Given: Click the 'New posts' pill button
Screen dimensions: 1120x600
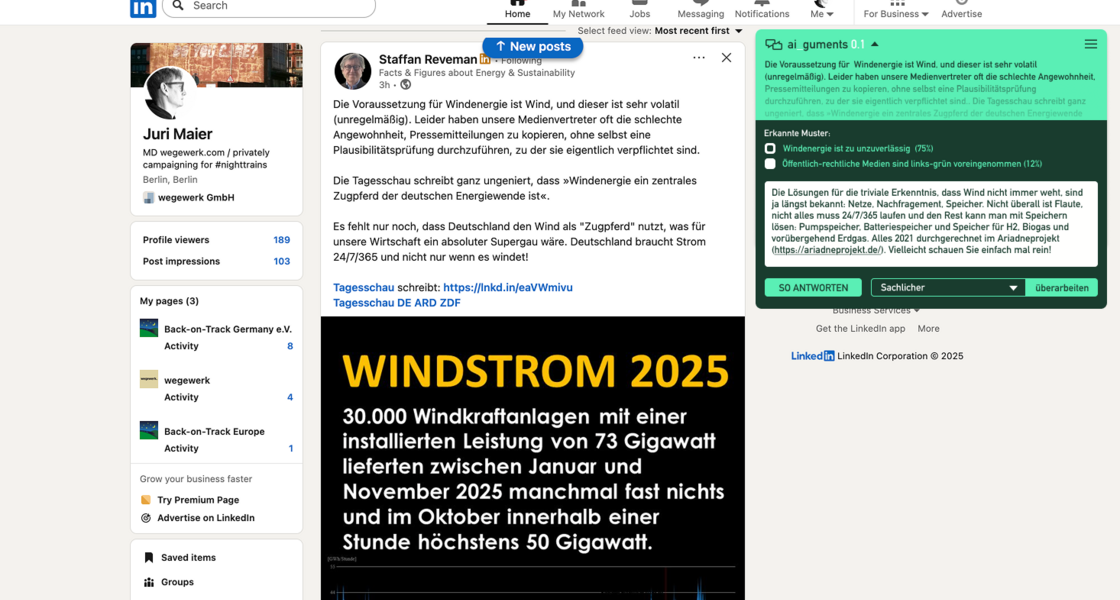Looking at the screenshot, I should (532, 46).
